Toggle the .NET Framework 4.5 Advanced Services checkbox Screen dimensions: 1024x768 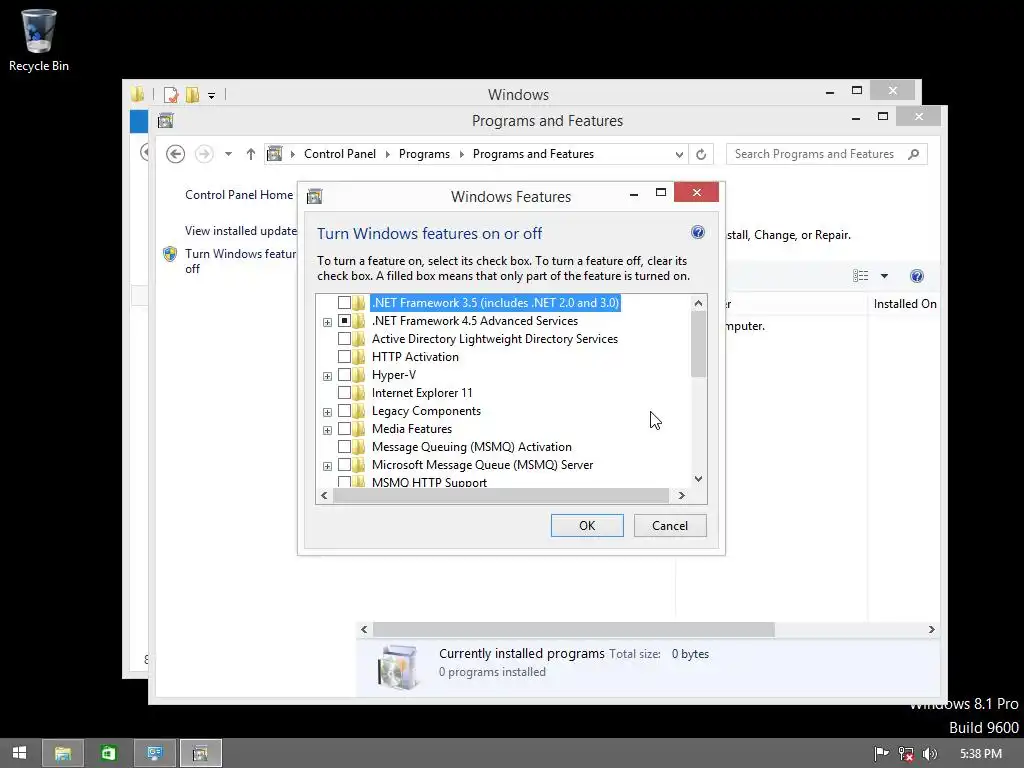[x=344, y=321]
